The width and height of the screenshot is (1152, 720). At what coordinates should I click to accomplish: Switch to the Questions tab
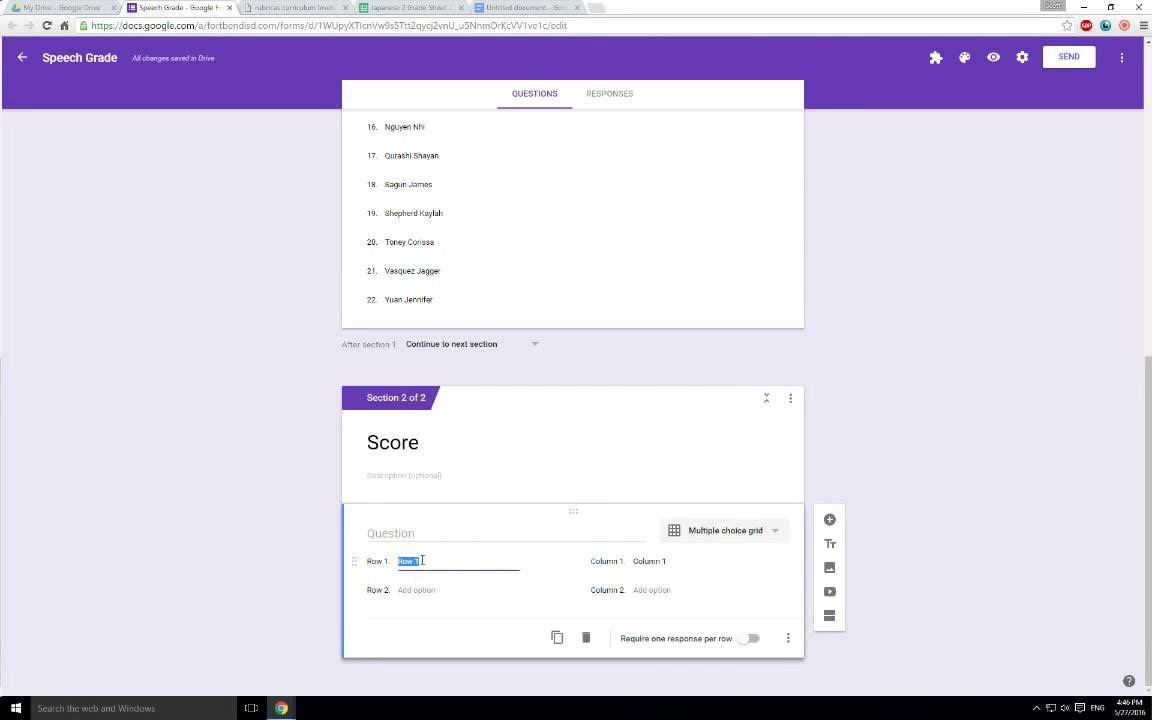[534, 94]
